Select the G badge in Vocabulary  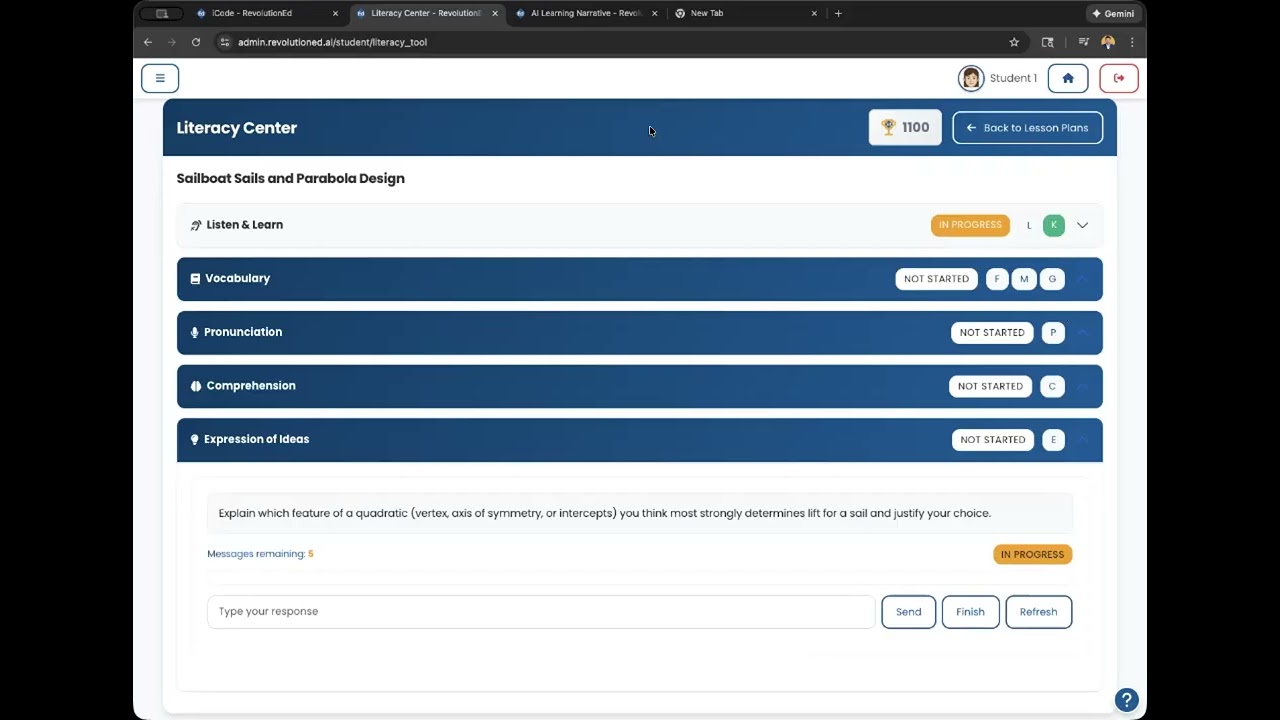coord(1052,279)
